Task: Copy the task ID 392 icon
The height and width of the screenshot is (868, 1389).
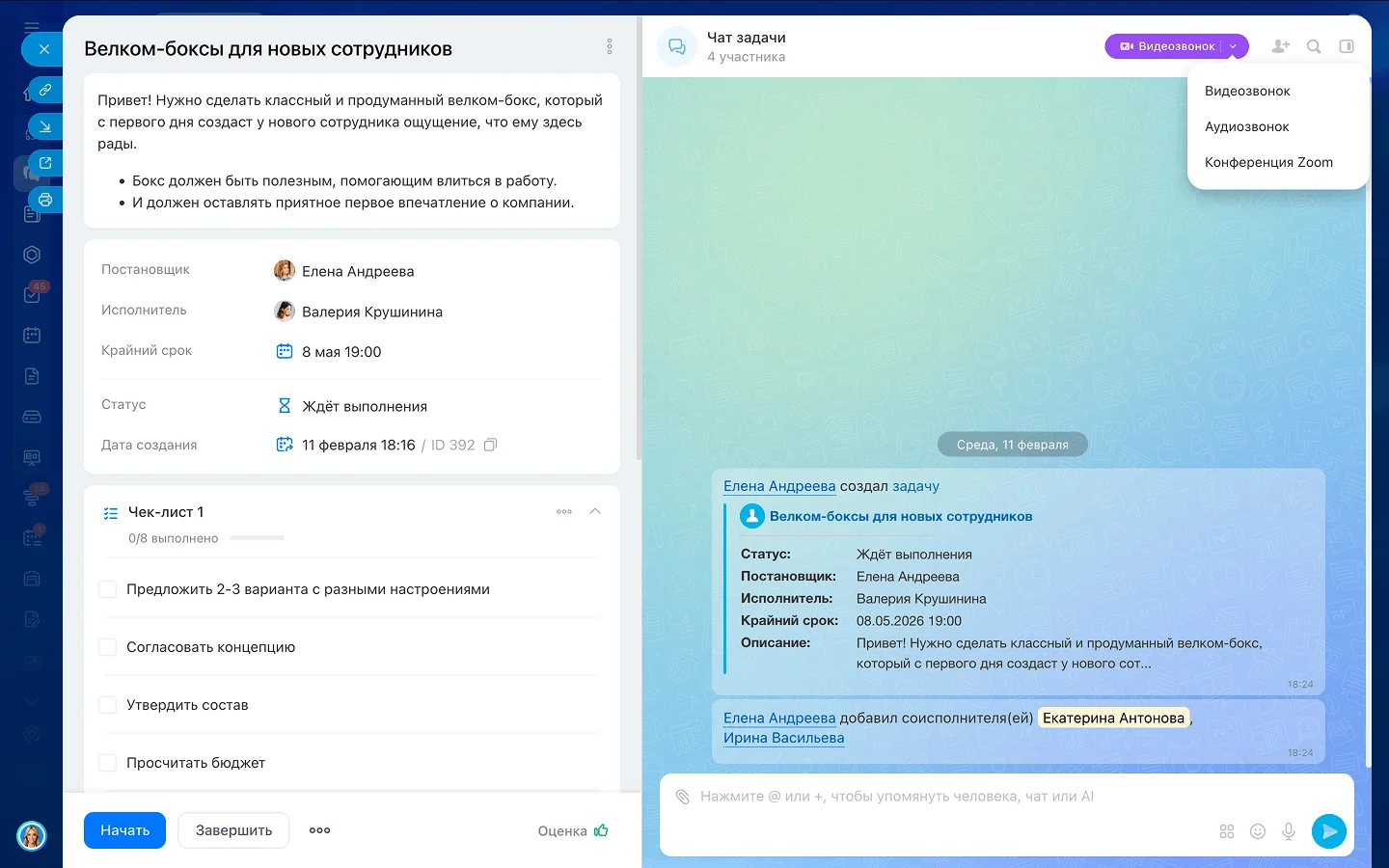Action: point(490,445)
